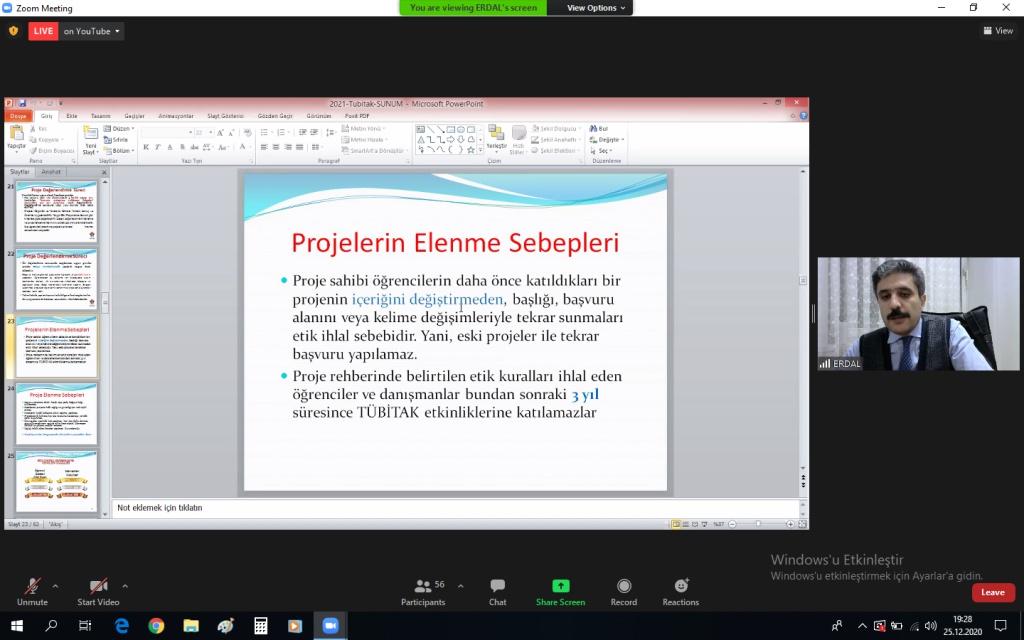Click the Record button icon
This screenshot has height=640, width=1024.
pyautogui.click(x=624, y=586)
